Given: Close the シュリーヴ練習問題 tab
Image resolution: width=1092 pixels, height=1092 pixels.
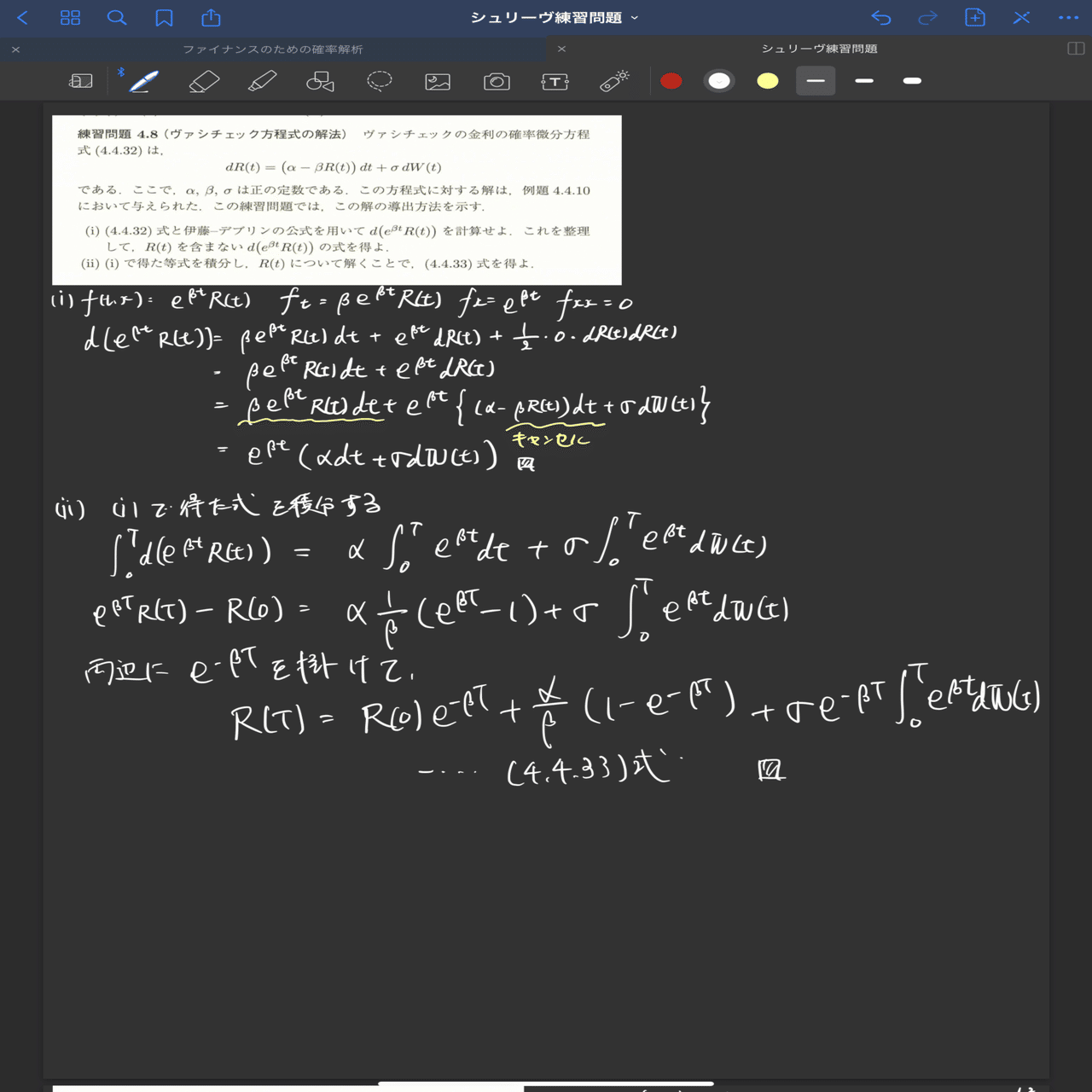Looking at the screenshot, I should coord(561,49).
